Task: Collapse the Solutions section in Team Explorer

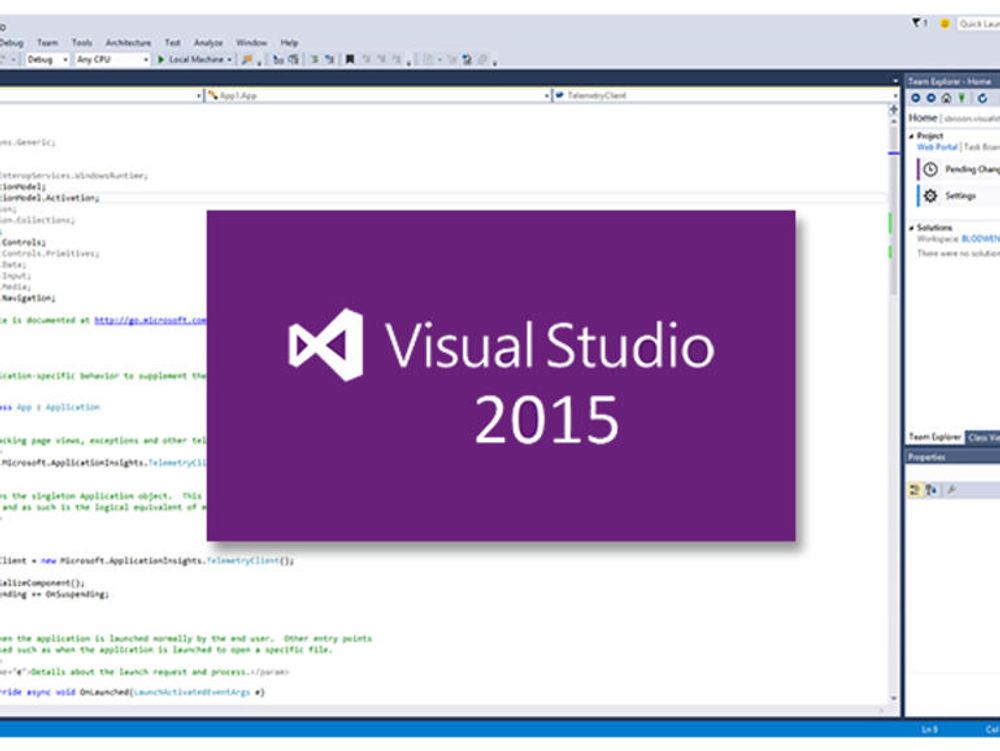Action: (911, 228)
